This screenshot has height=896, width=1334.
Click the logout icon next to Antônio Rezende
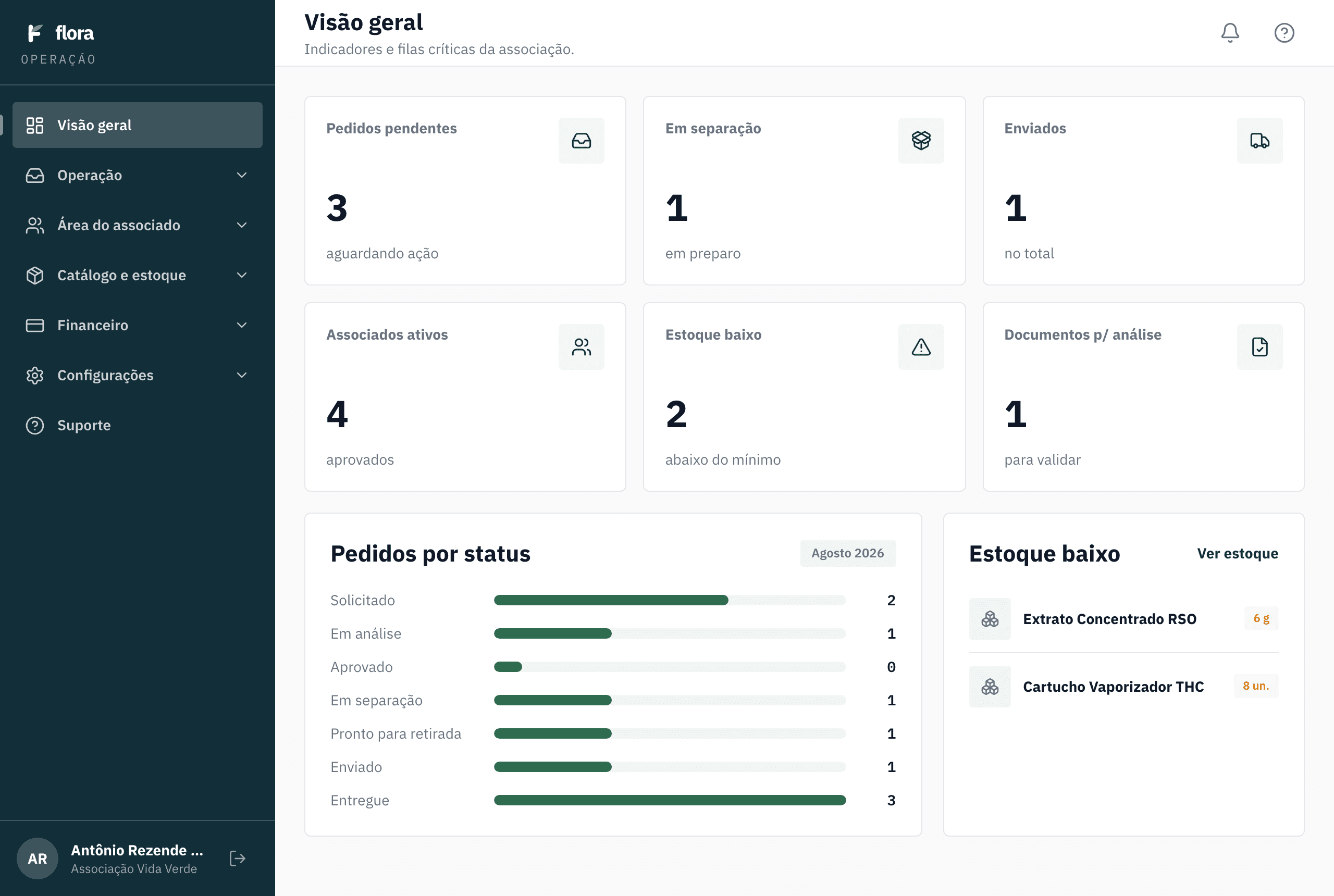point(237,858)
